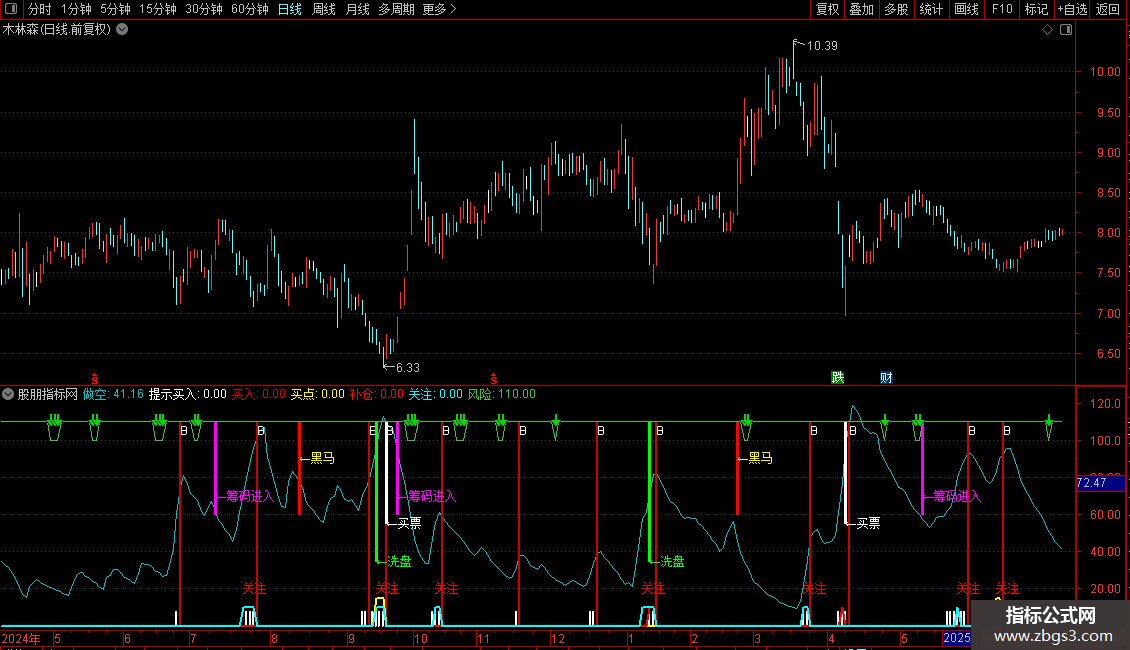
Task: Click the 叠加 overlay button
Action: click(861, 9)
